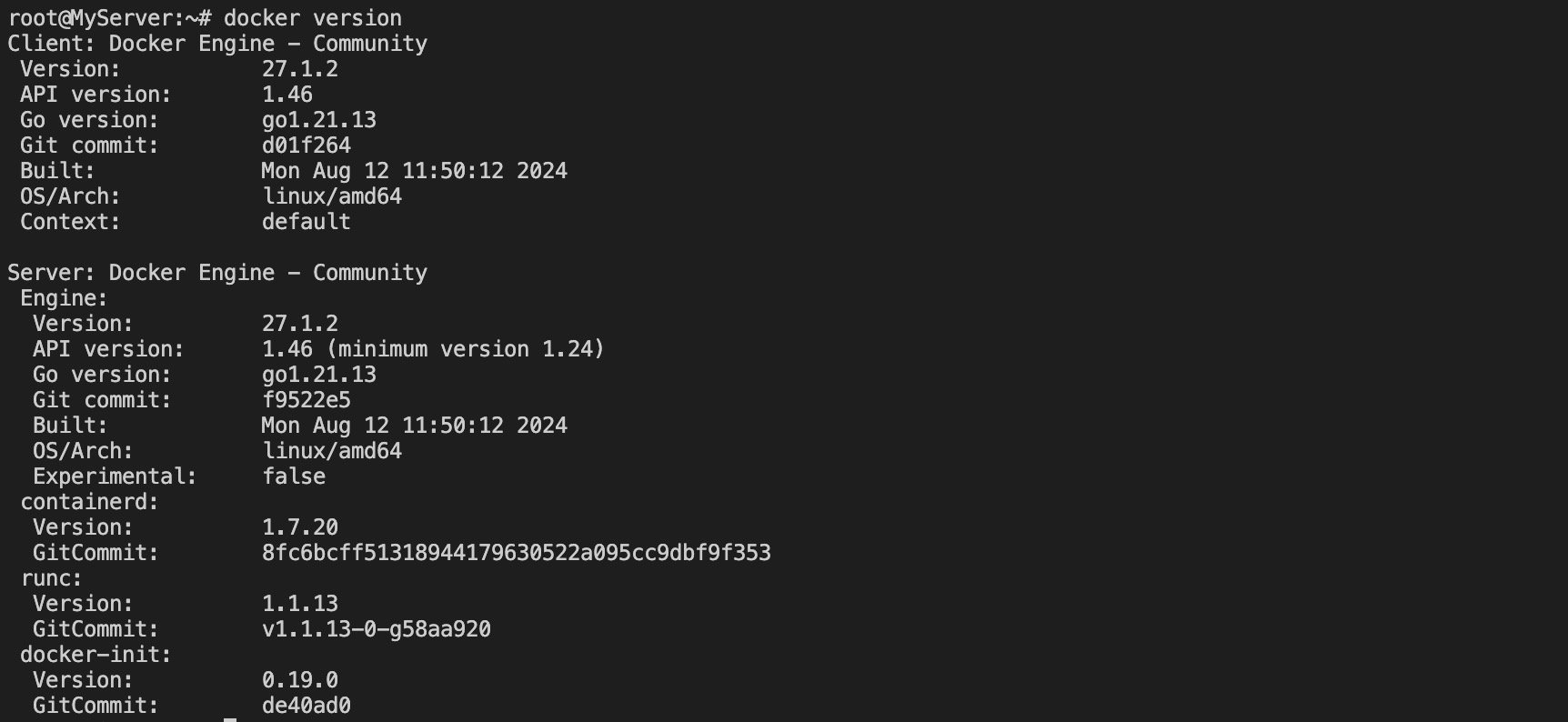The image size is (1568, 722).
Task: Click client API version 1.46
Action: click(x=287, y=95)
